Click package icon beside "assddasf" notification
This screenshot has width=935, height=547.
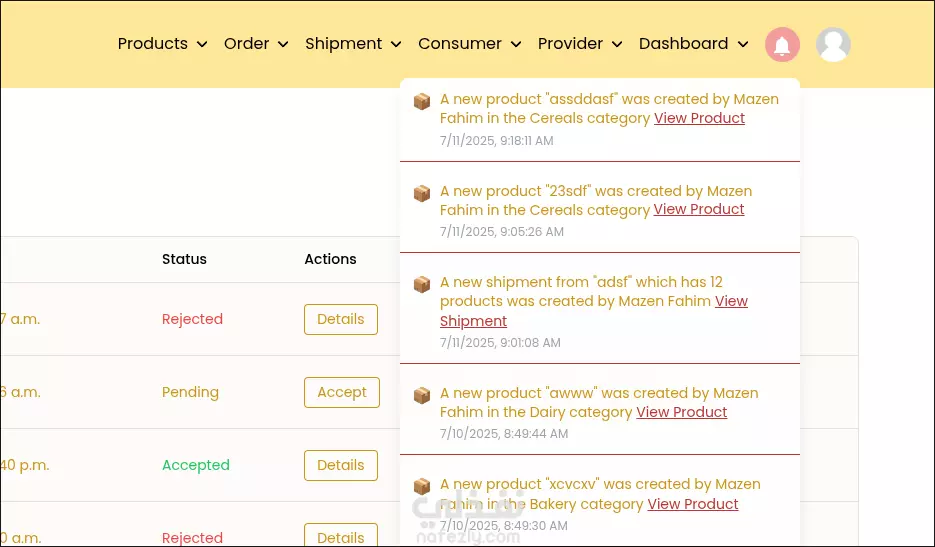422,101
